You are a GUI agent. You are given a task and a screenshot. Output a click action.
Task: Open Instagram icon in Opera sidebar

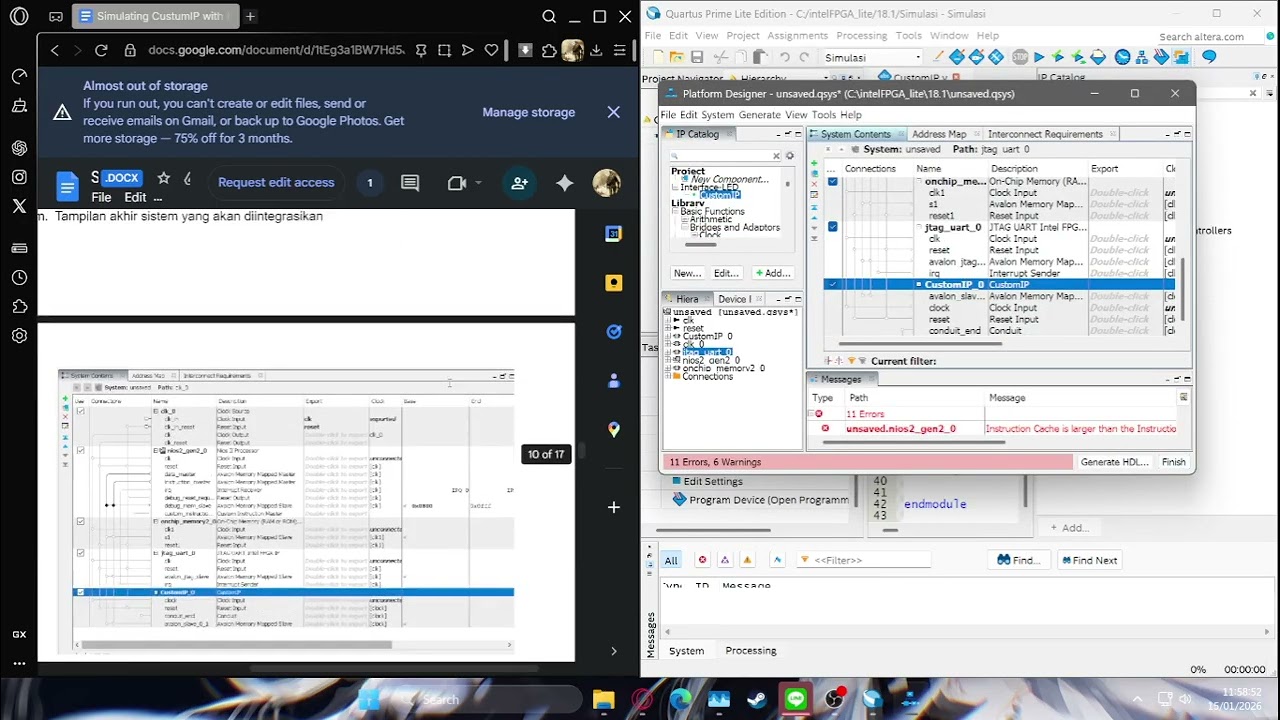pos(19,177)
